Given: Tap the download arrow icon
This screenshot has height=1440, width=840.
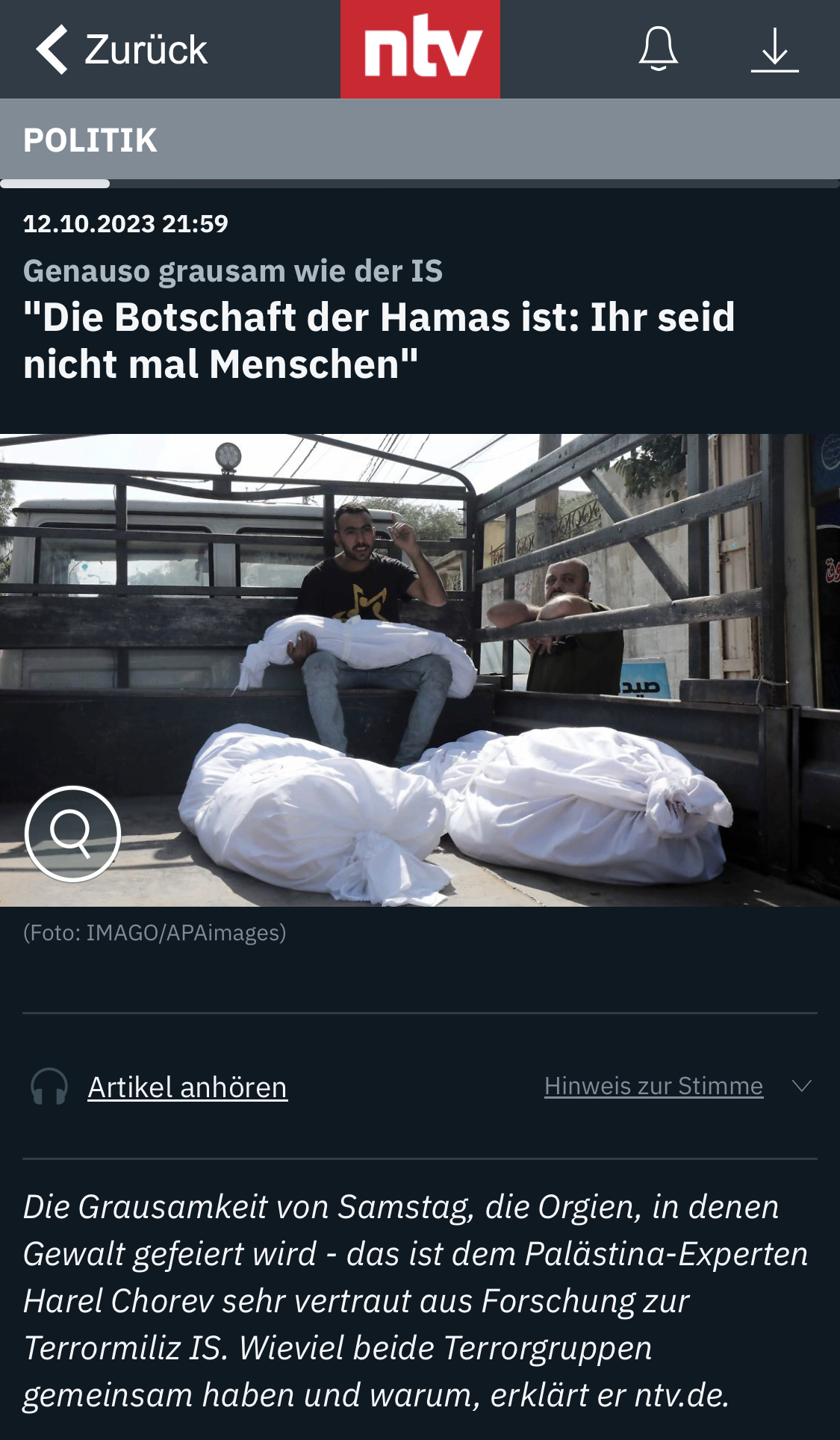Looking at the screenshot, I should tap(774, 50).
